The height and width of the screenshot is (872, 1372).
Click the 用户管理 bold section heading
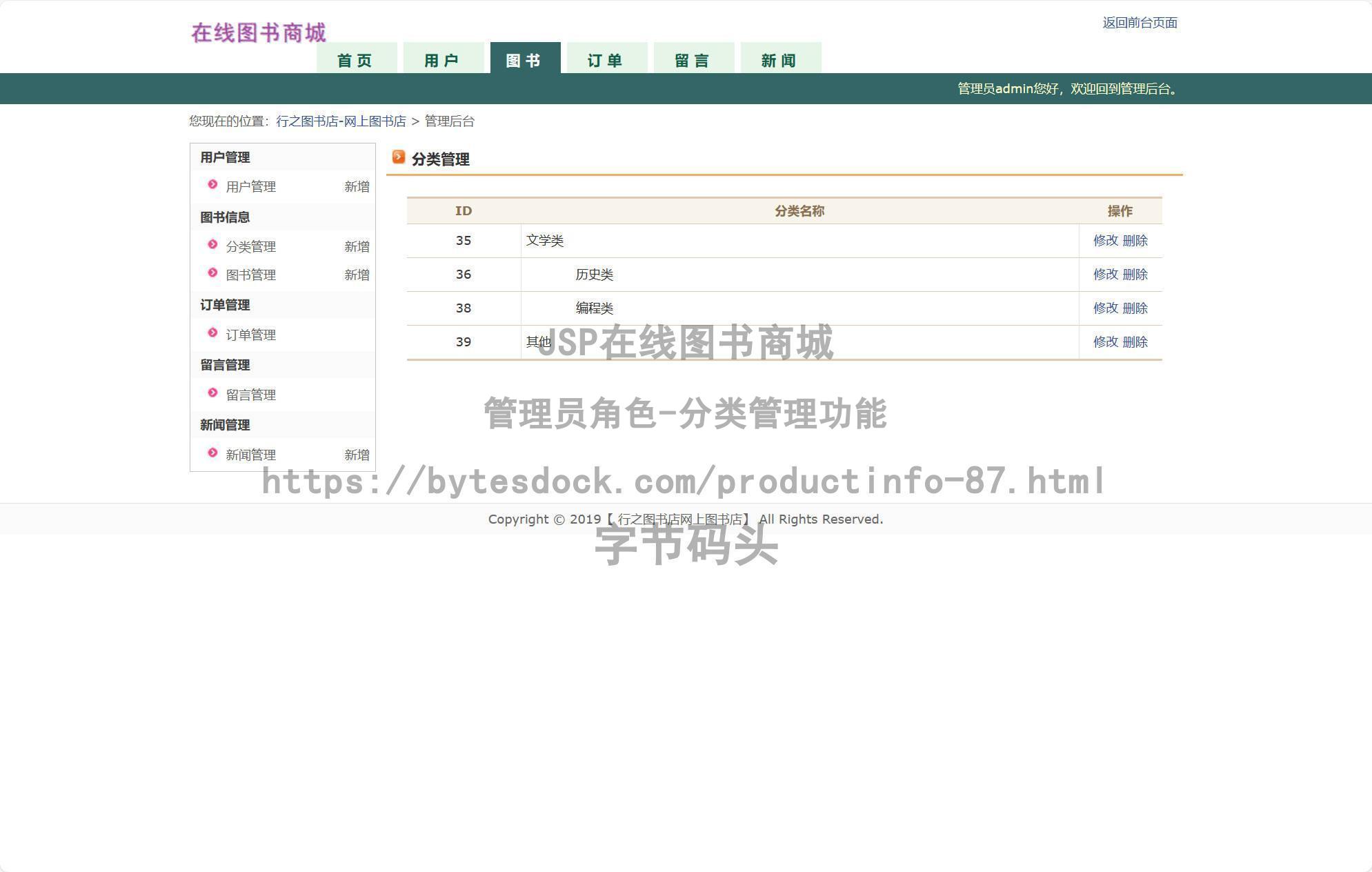[225, 157]
